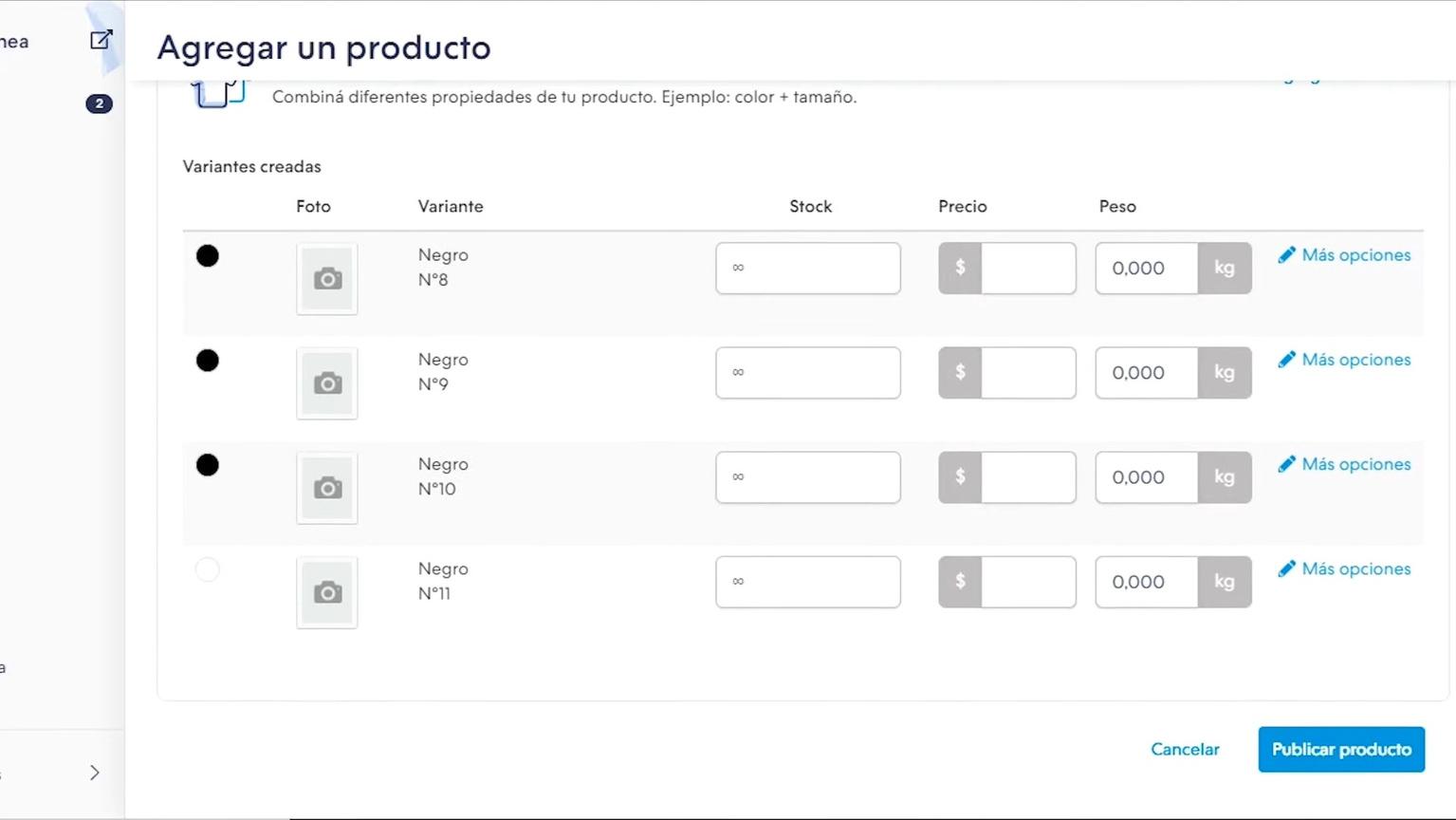This screenshot has width=1456, height=820.
Task: Click the notification badge showing 2
Action: click(99, 103)
